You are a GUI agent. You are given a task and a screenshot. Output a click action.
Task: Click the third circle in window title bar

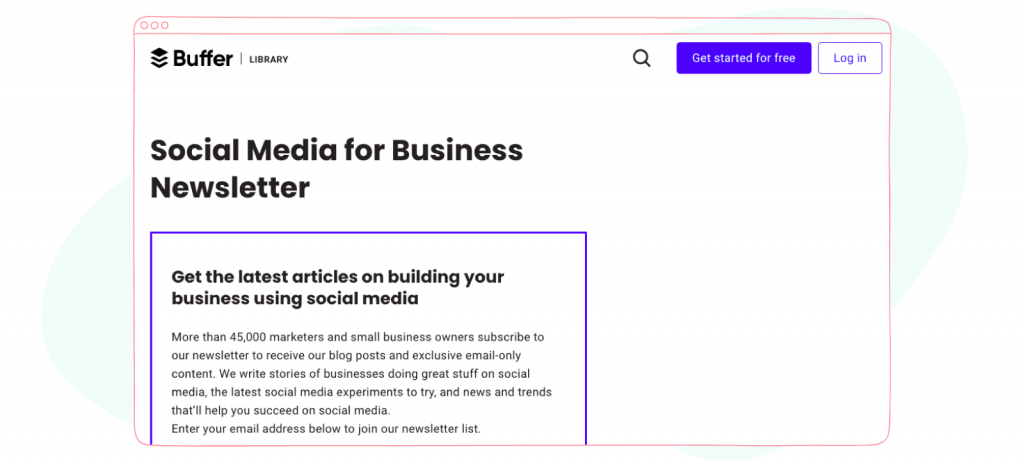pyautogui.click(x=165, y=25)
